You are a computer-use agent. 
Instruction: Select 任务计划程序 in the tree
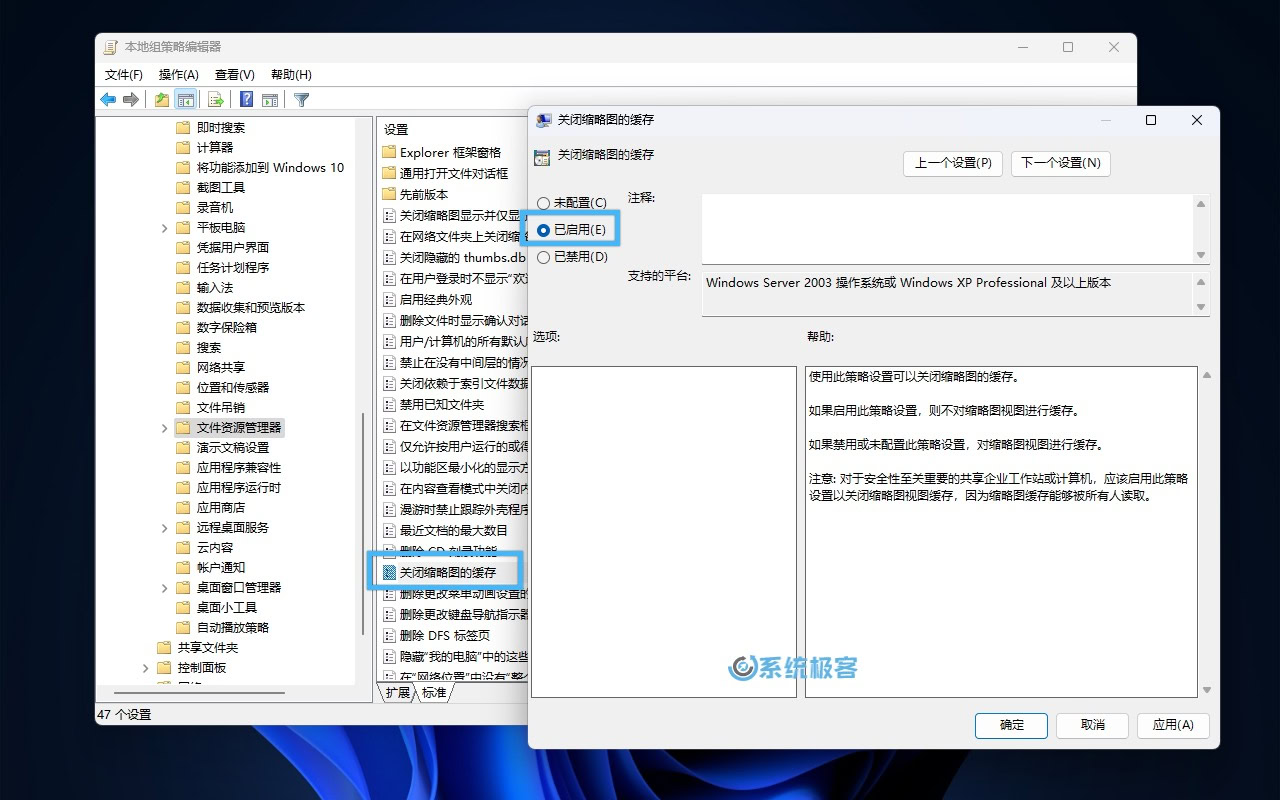(x=233, y=267)
